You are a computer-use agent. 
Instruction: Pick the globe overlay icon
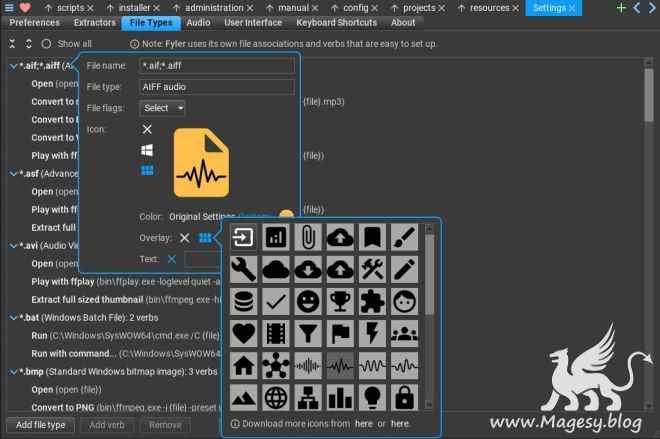[276, 397]
